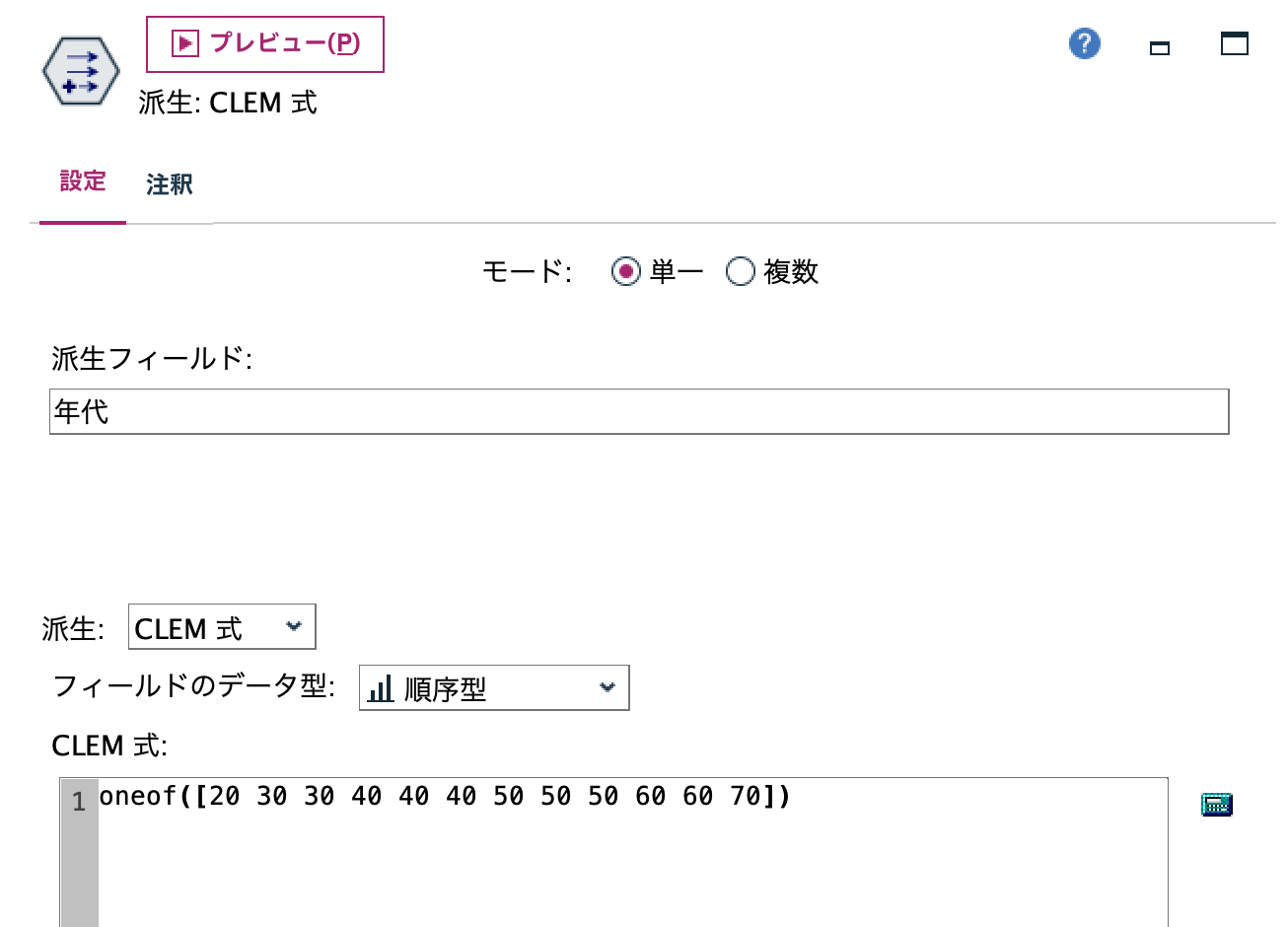This screenshot has height=927, width=1288.
Task: Select the 複数 mode radio button
Action: [x=741, y=272]
